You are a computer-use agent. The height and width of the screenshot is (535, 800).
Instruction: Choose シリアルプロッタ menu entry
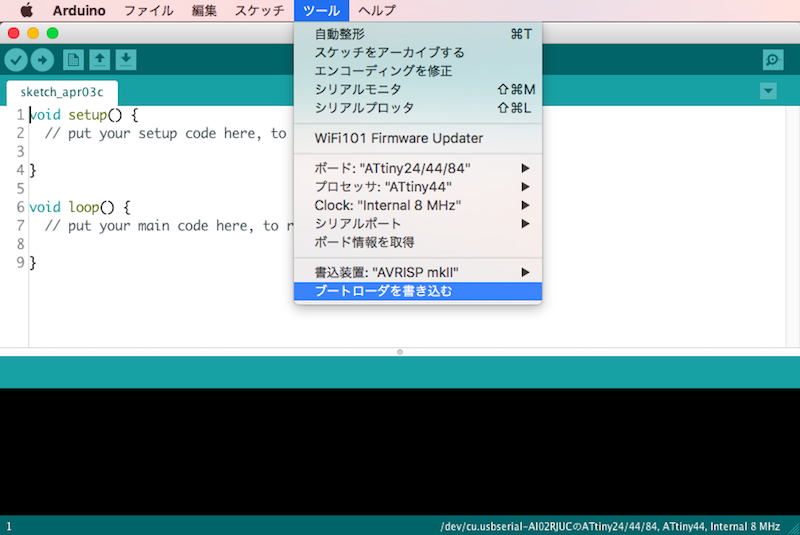[418, 108]
